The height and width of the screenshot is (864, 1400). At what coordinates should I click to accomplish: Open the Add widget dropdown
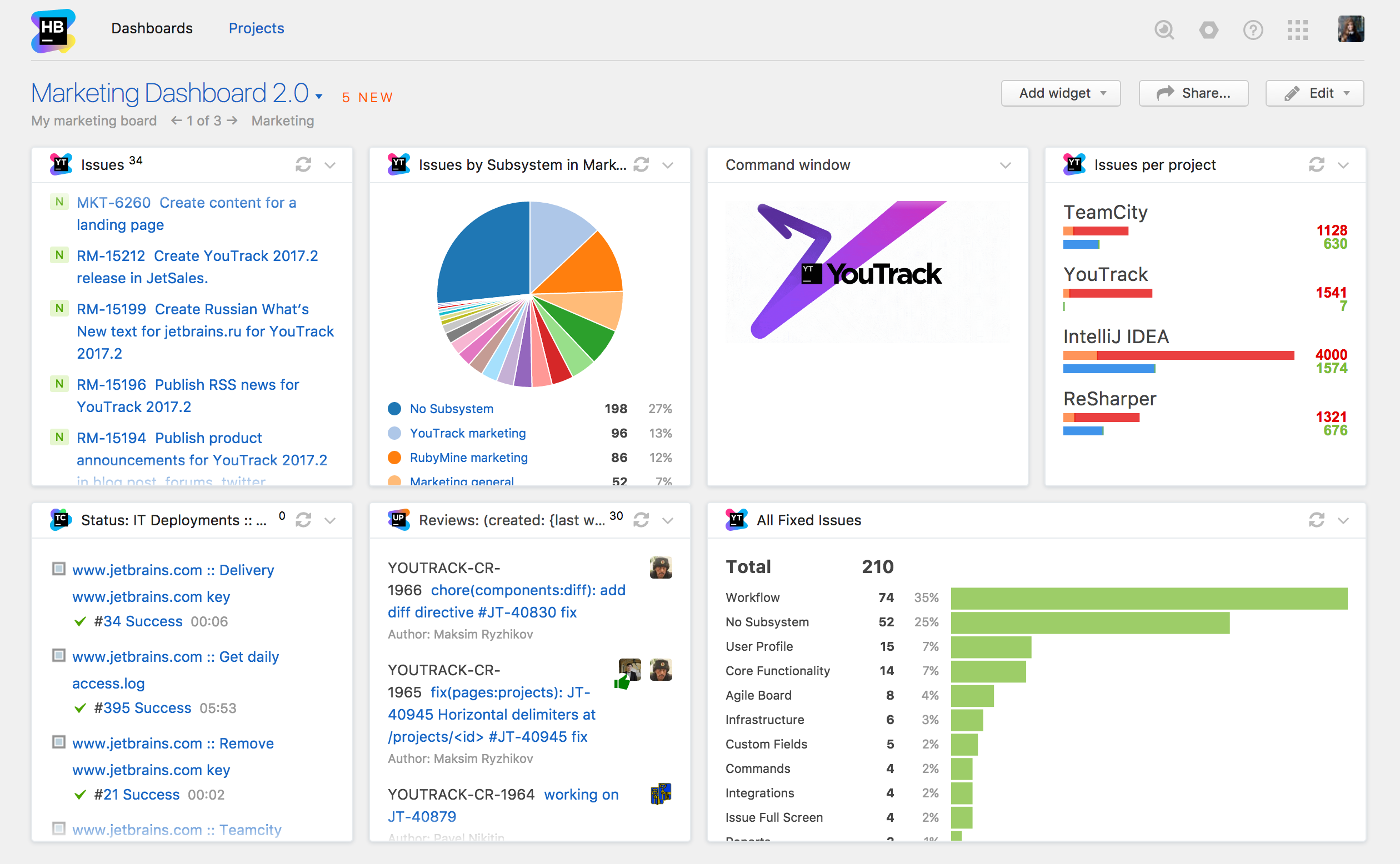tap(1061, 93)
